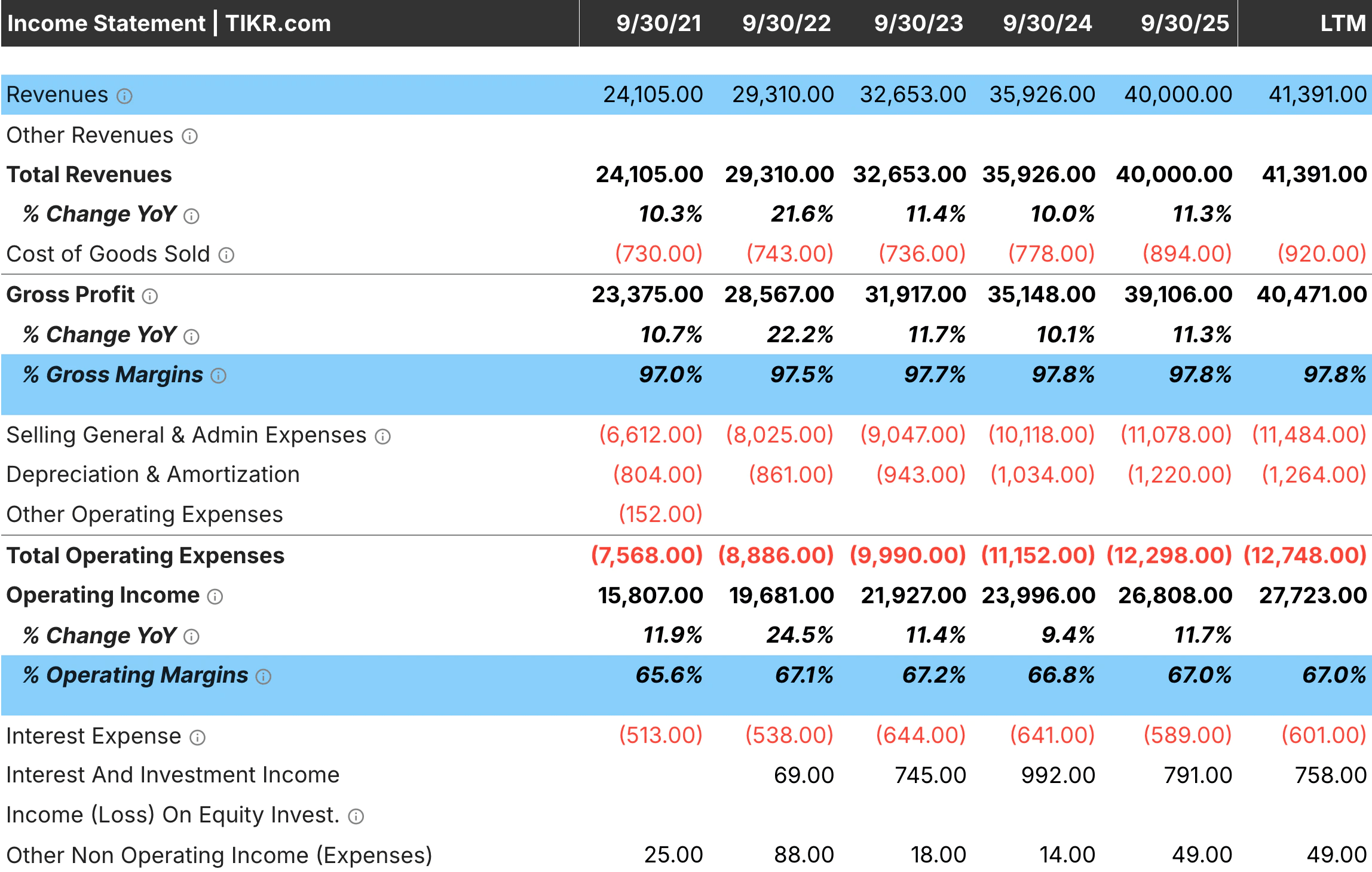Select the 9/30/23 column header
The width and height of the screenshot is (1372, 872).
(x=918, y=23)
